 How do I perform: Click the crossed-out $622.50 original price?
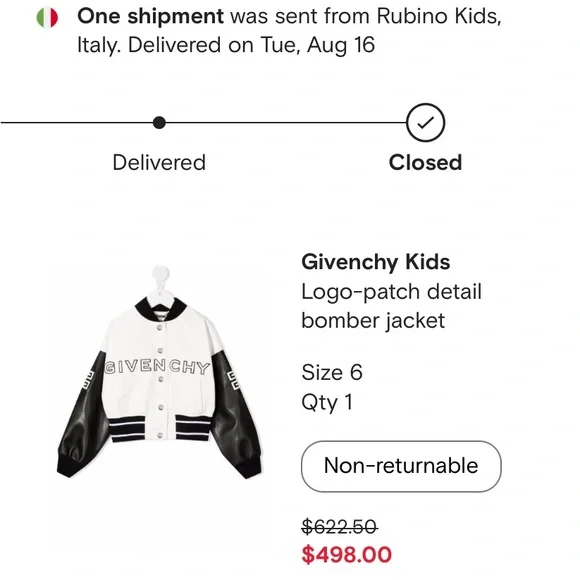[x=340, y=527]
